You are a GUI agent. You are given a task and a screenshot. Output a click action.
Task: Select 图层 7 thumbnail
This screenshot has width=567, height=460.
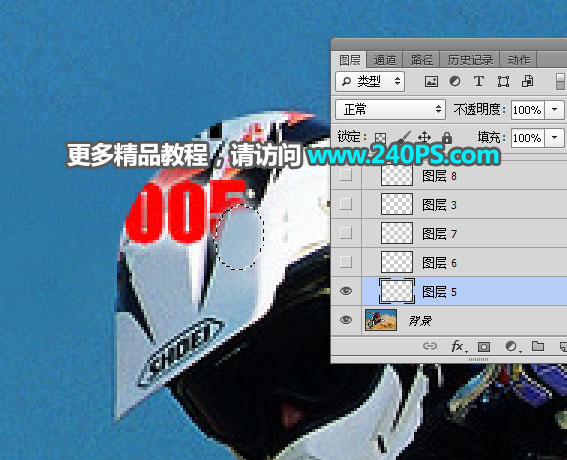coord(397,233)
